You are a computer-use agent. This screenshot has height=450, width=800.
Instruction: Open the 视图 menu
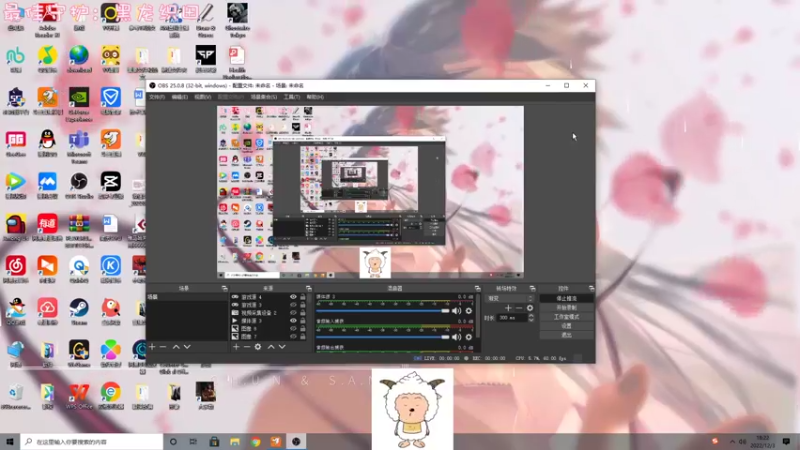point(203,97)
